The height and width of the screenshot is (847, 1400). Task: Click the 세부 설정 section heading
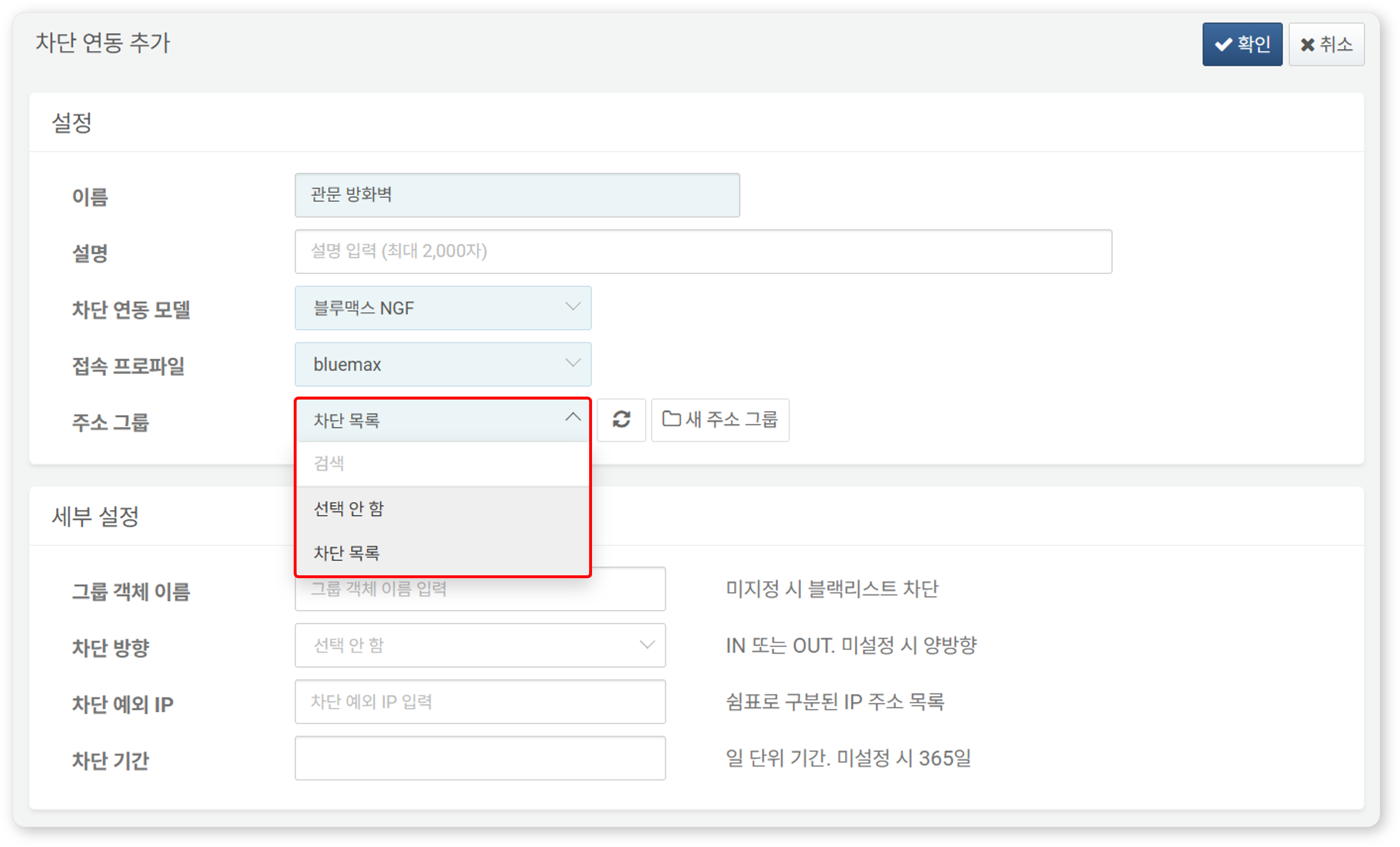[x=95, y=516]
